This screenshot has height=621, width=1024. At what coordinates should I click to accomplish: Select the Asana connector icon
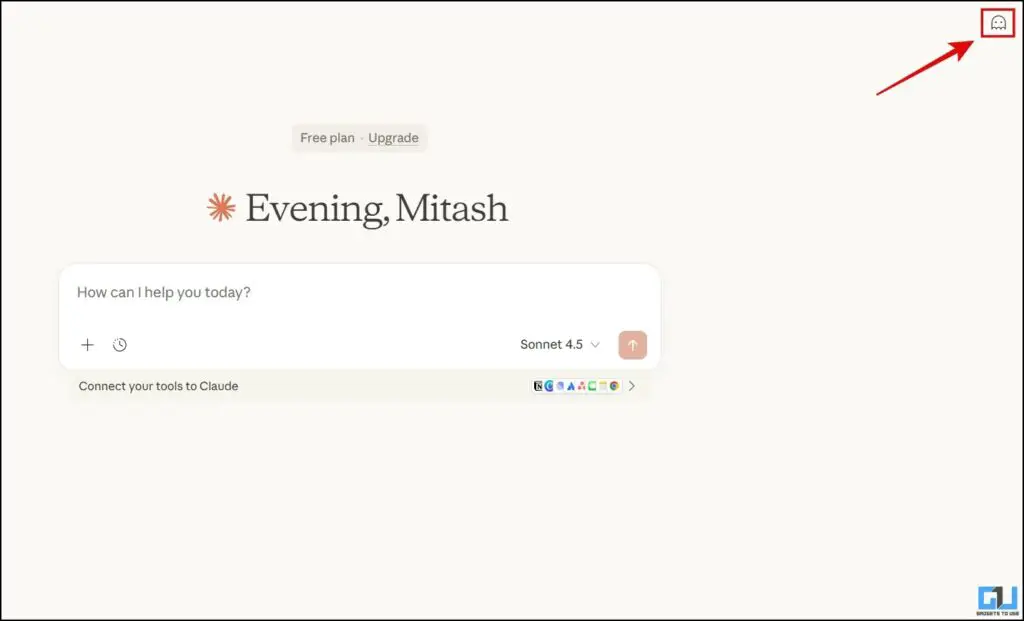(582, 385)
